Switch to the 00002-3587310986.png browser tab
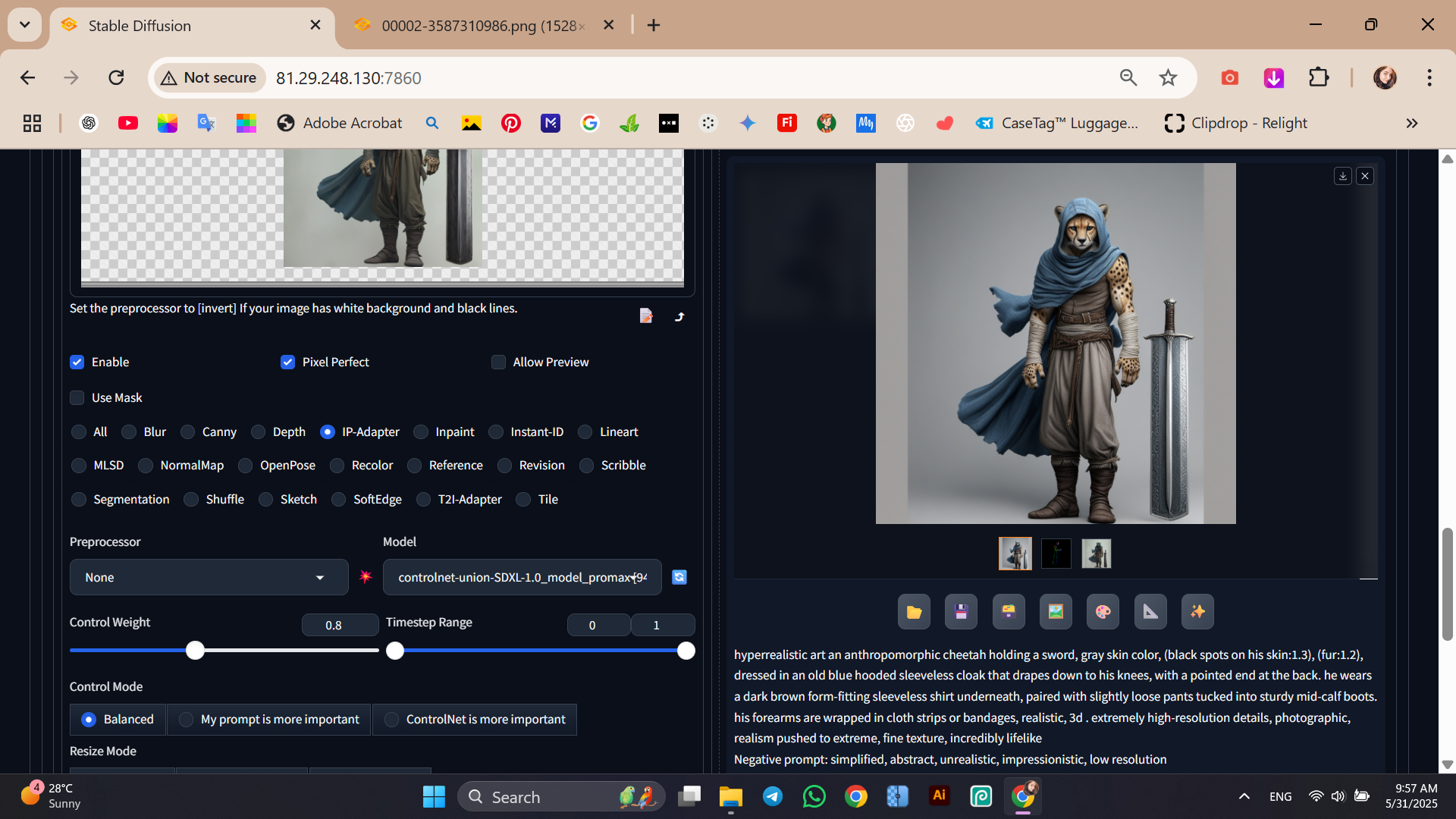Screen dimensions: 1456x819 (482, 26)
